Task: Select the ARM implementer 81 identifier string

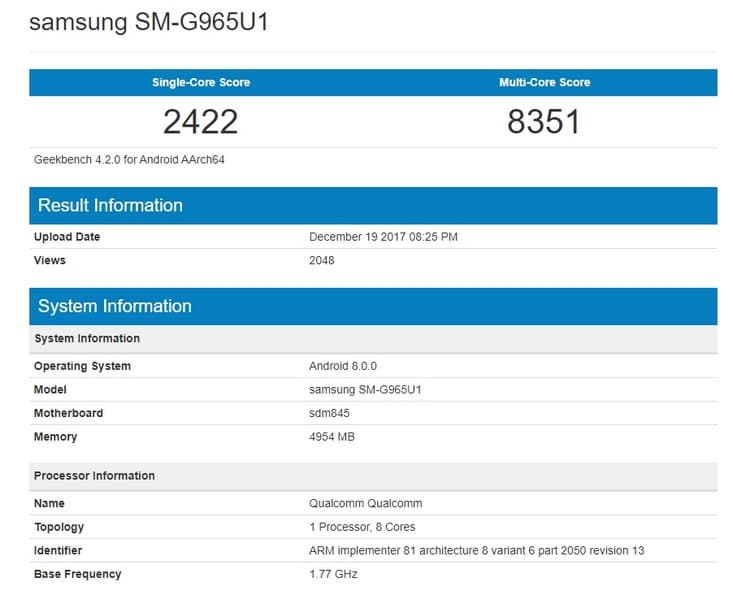Action: [476, 551]
